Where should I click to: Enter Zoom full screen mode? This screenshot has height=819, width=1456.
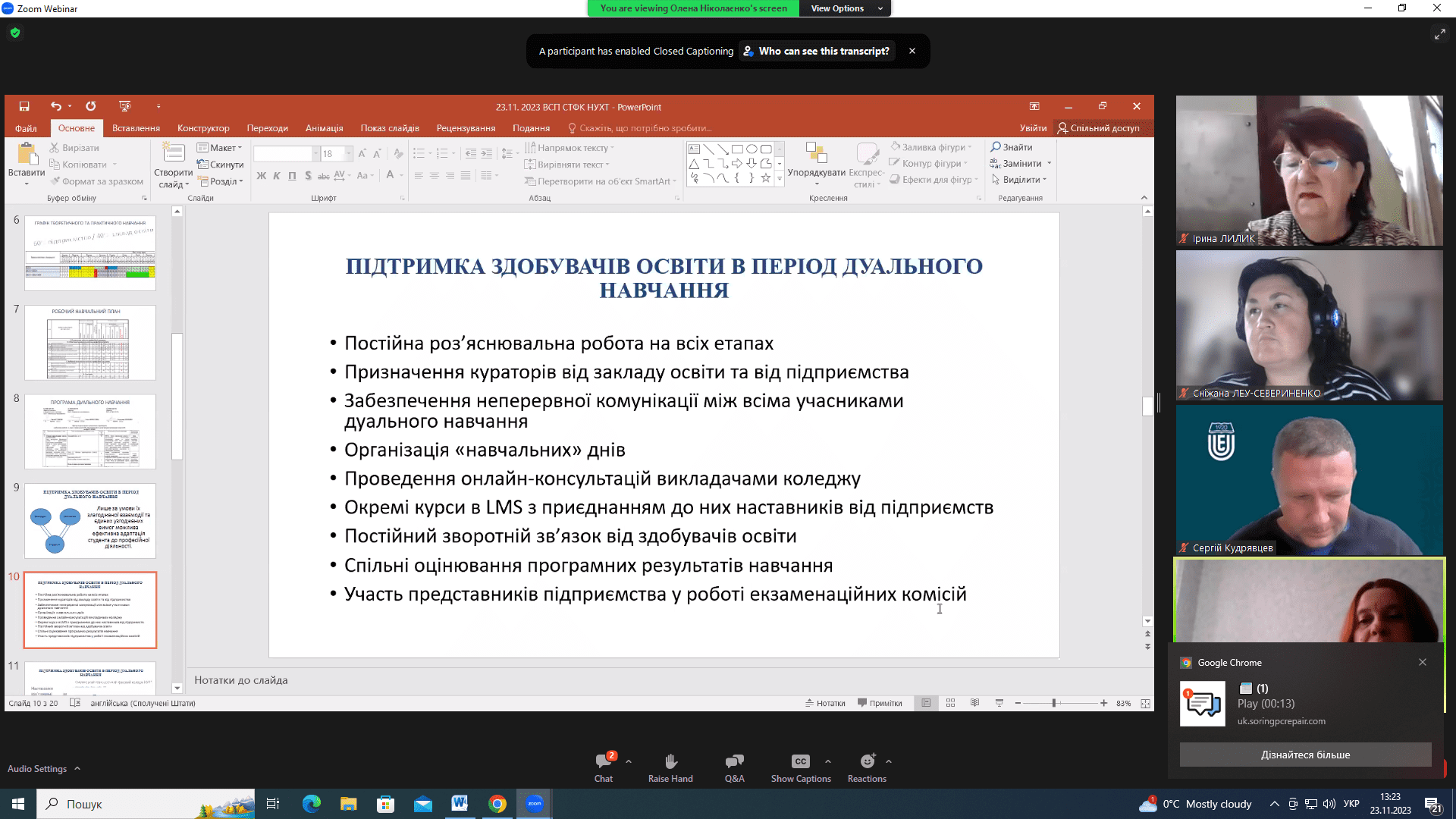click(x=1439, y=34)
